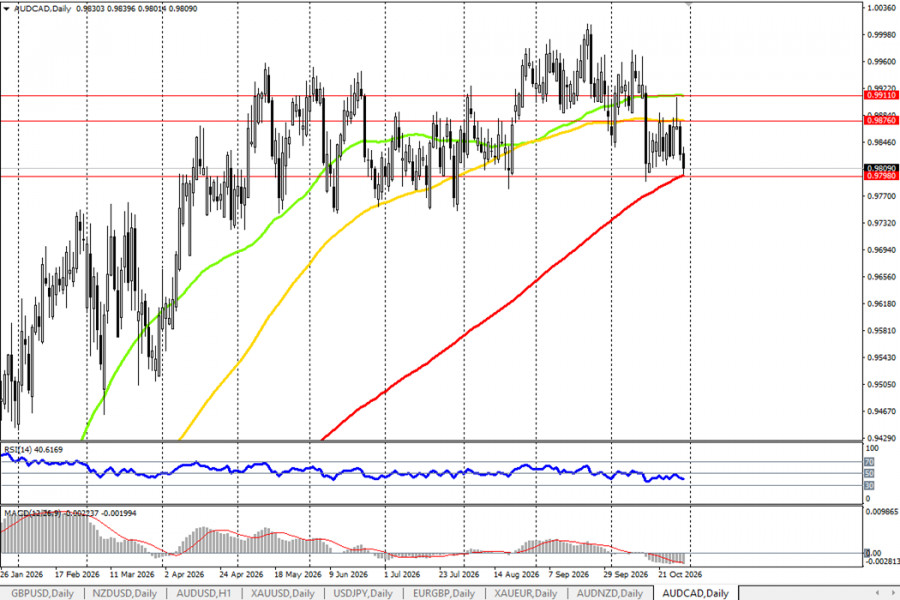The height and width of the screenshot is (600, 900).
Task: Select the 9 Jun 2026 date label
Action: coord(348,574)
